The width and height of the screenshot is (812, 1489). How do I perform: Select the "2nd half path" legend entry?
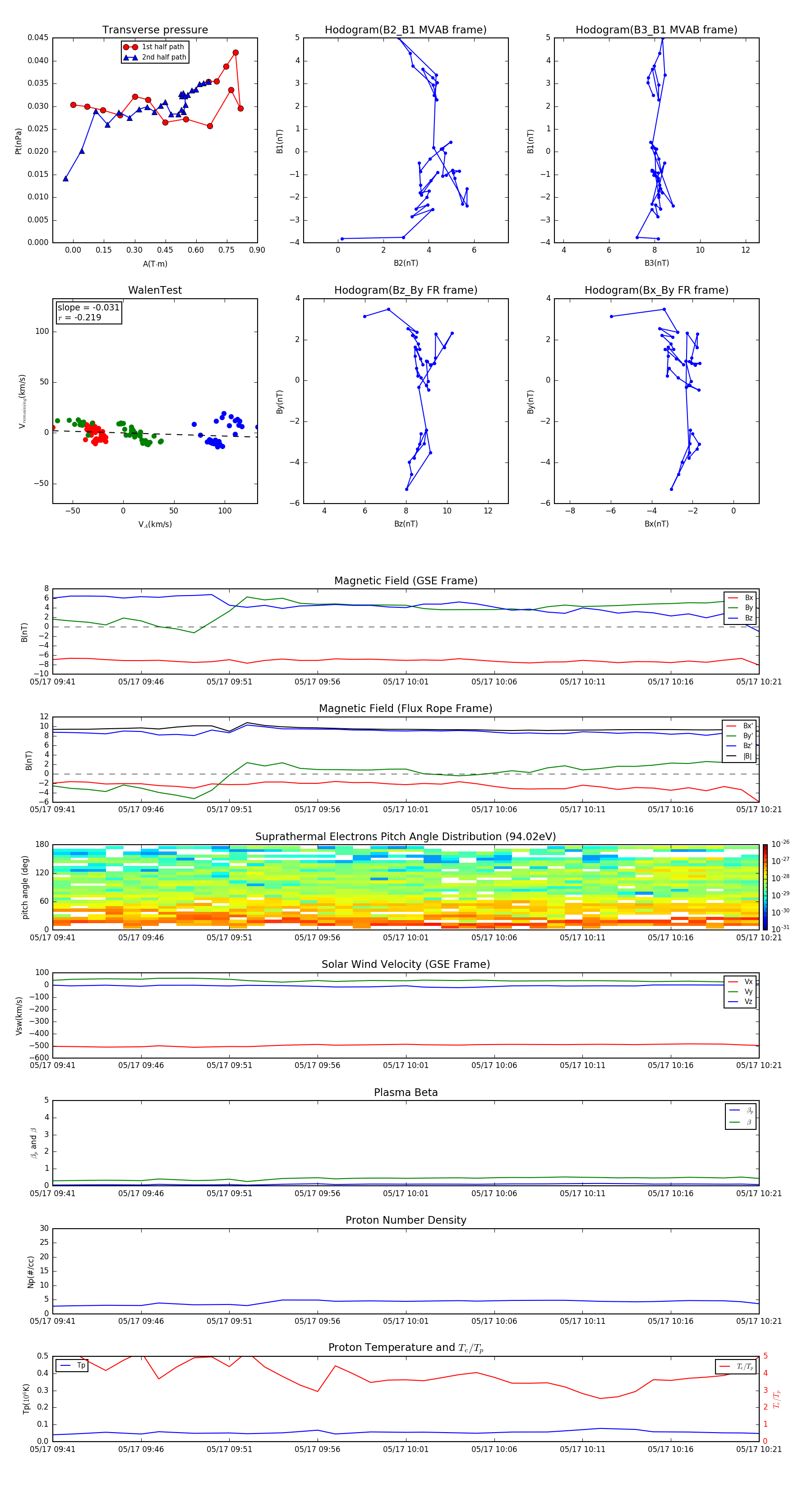click(154, 57)
